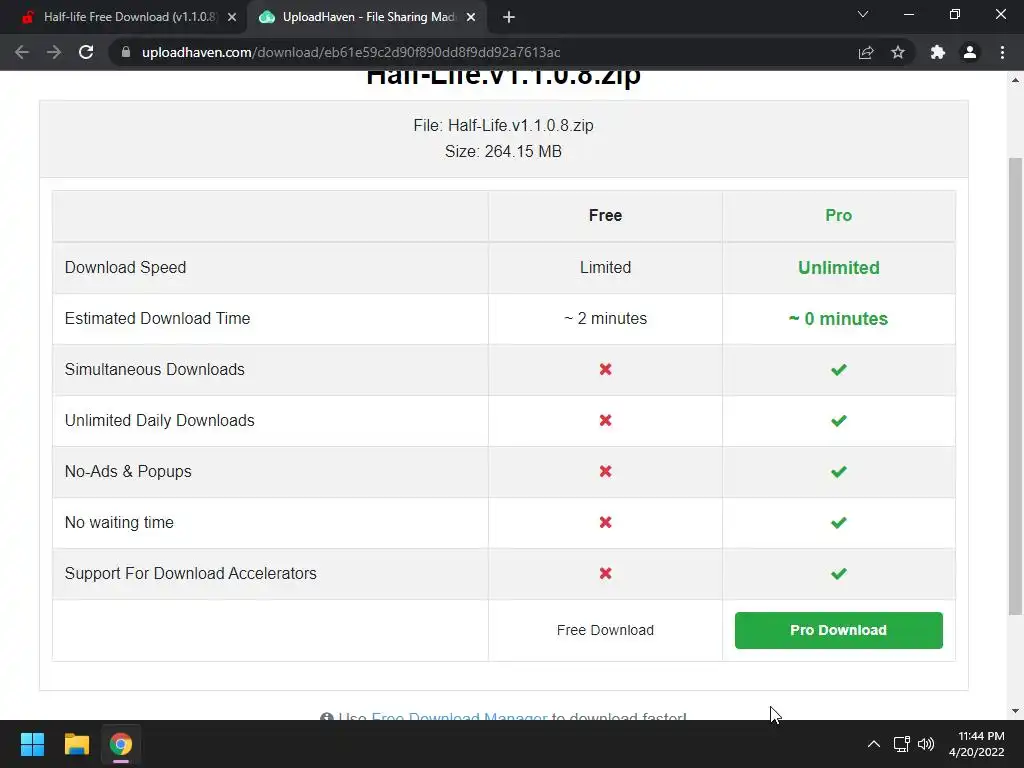Show hidden system tray icons

coord(873,744)
